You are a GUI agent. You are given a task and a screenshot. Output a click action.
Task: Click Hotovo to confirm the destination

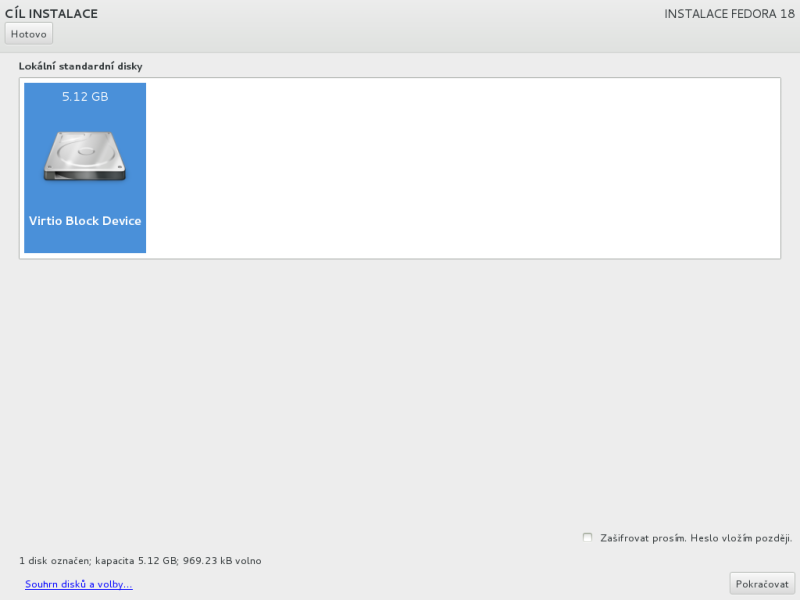[28, 33]
